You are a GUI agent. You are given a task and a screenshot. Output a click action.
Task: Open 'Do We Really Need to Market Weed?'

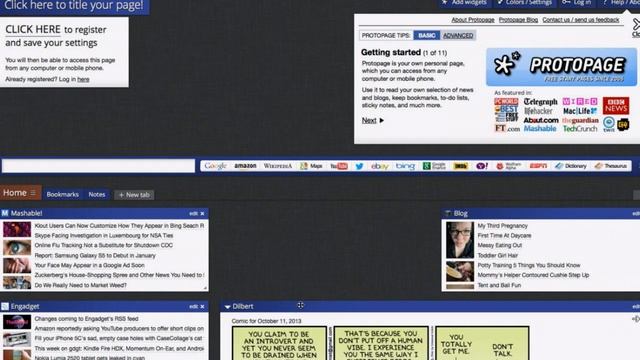(x=80, y=285)
